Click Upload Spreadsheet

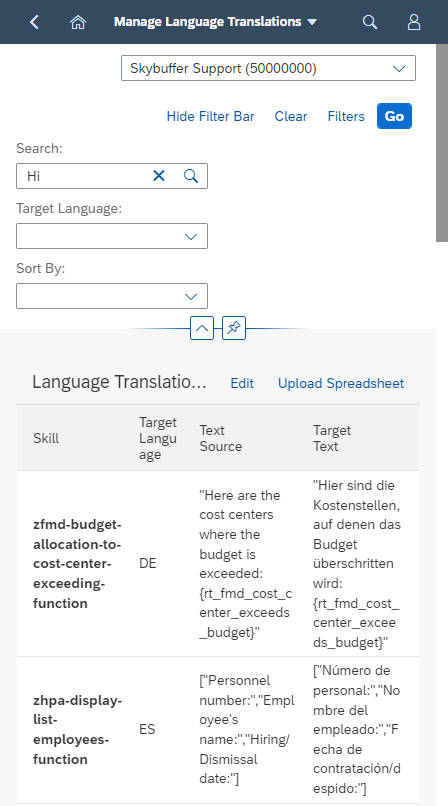point(341,383)
